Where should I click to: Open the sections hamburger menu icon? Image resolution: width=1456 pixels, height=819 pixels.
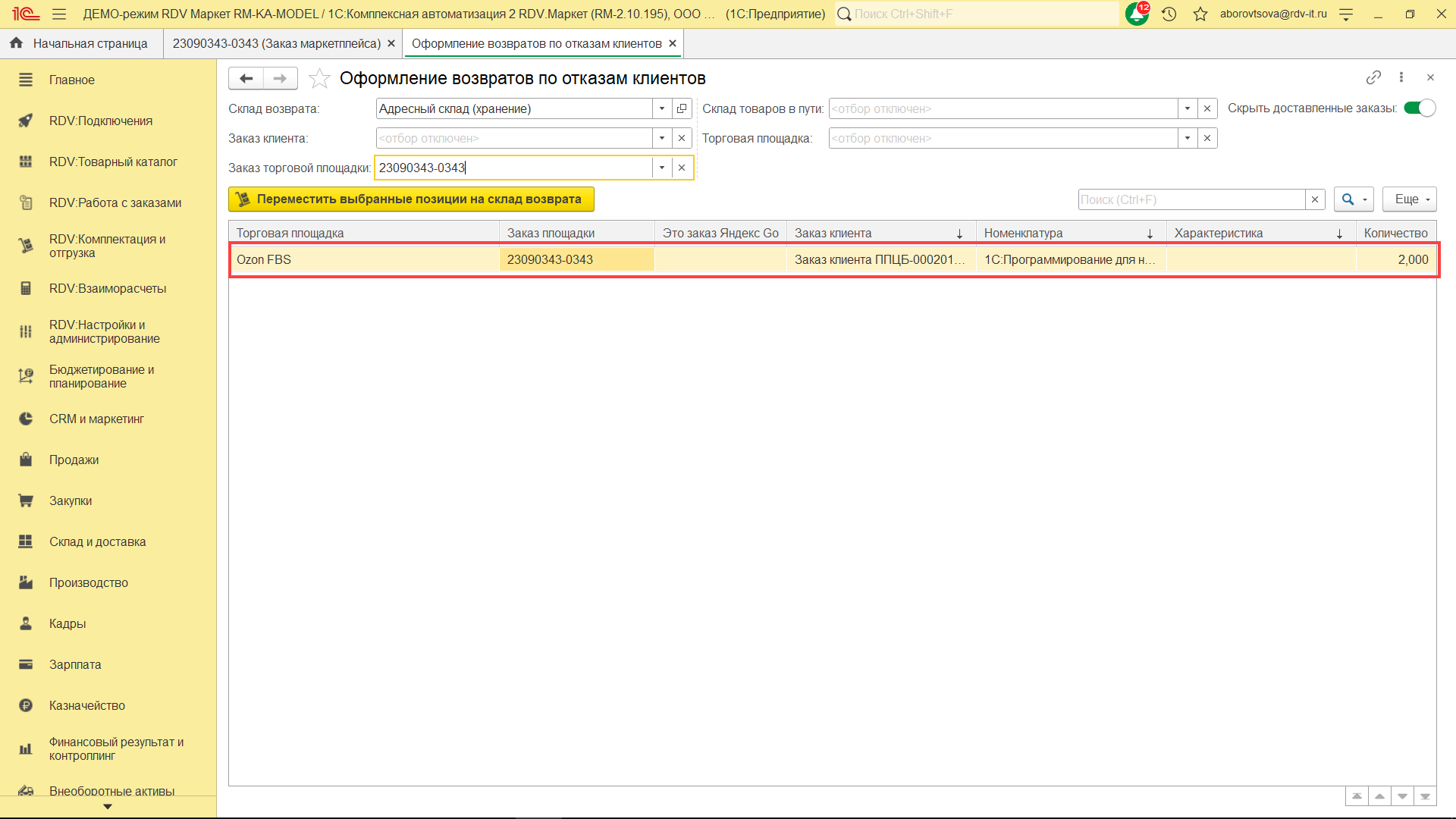pos(59,14)
